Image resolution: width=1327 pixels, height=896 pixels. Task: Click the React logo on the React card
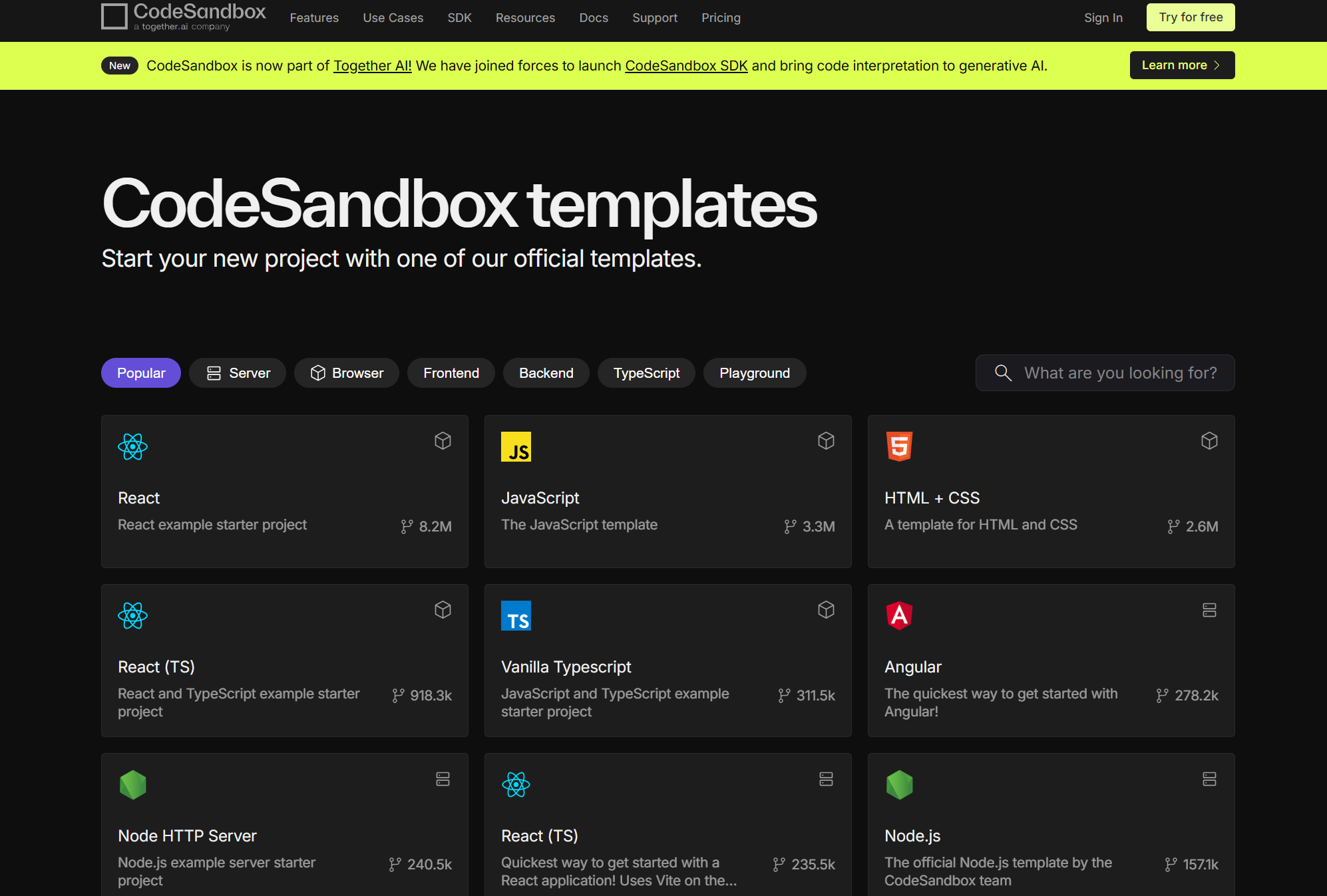coord(132,446)
